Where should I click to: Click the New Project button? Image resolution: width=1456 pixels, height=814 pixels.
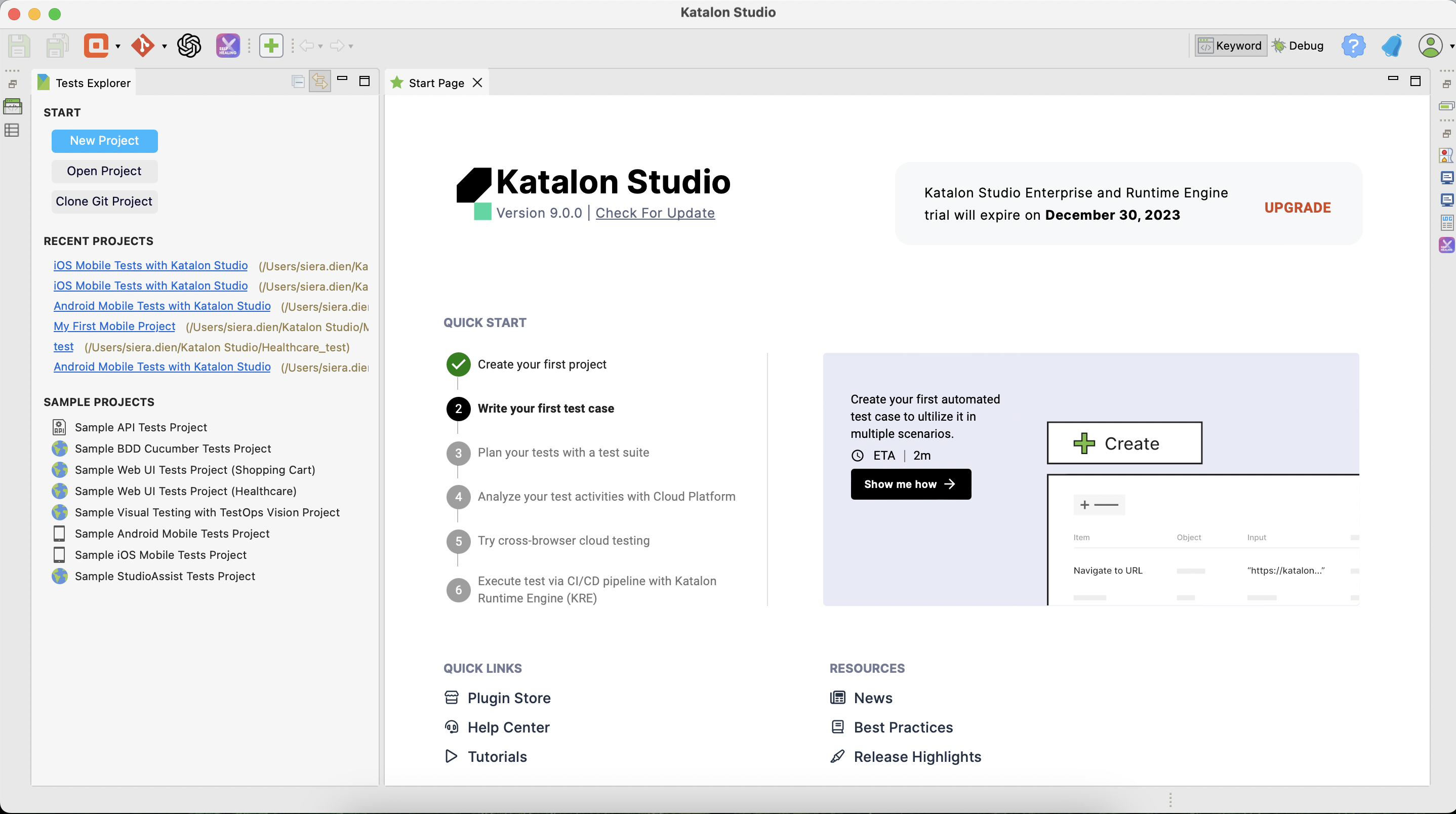tap(105, 140)
